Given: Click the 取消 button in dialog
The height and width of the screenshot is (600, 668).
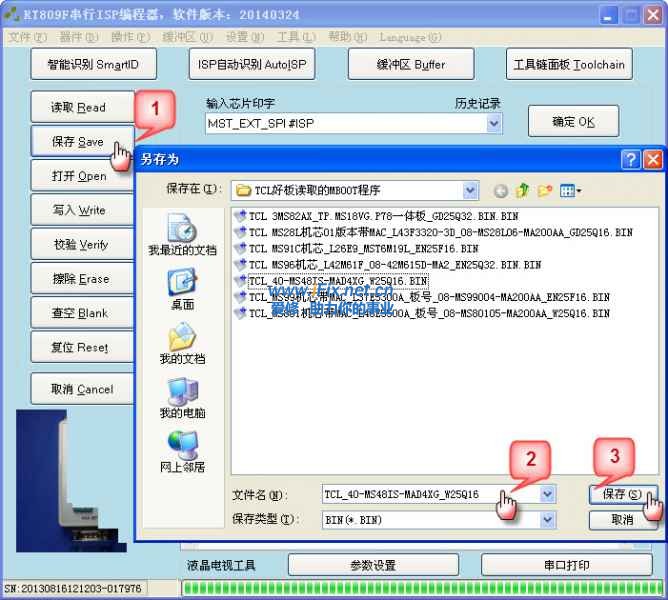Looking at the screenshot, I should point(622,520).
